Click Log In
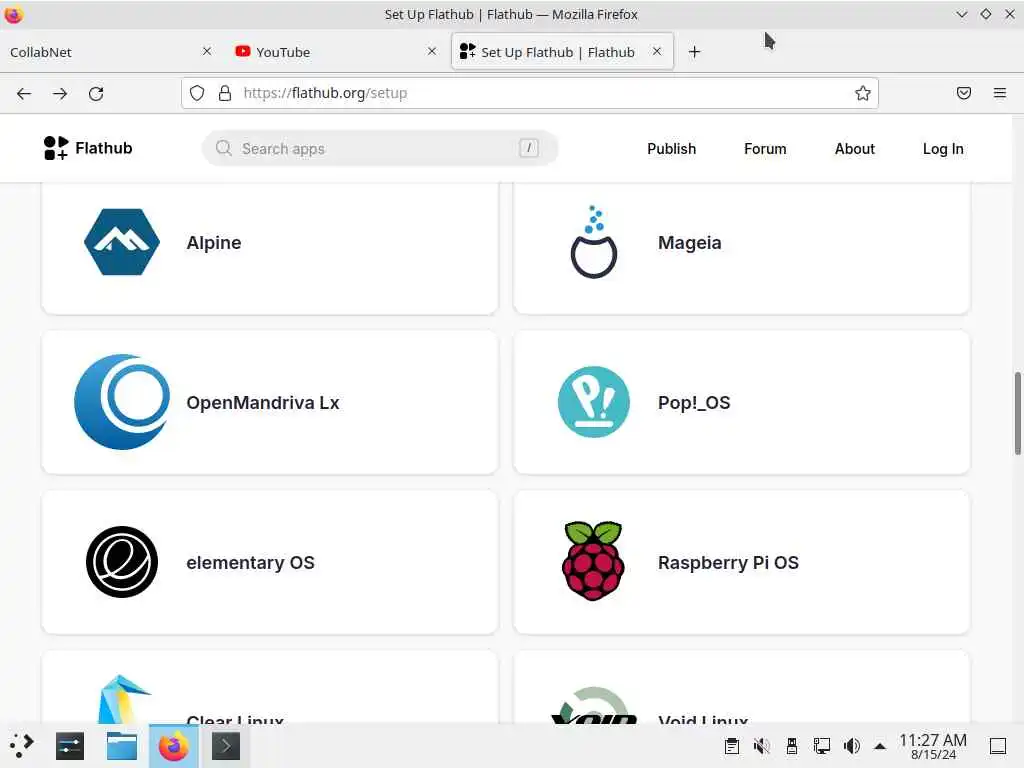The width and height of the screenshot is (1024, 768). (943, 149)
